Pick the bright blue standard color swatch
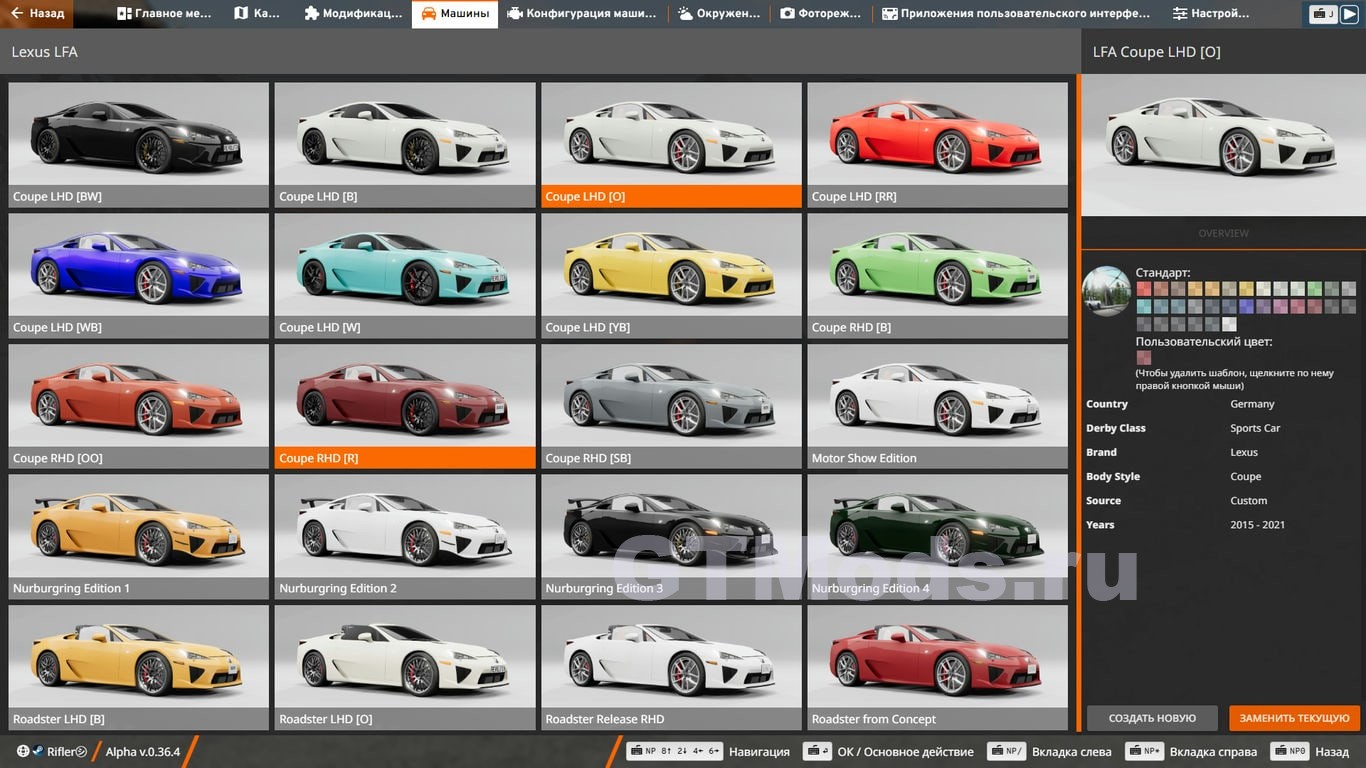Screen dimensions: 1366x768 pyautogui.click(x=1246, y=307)
